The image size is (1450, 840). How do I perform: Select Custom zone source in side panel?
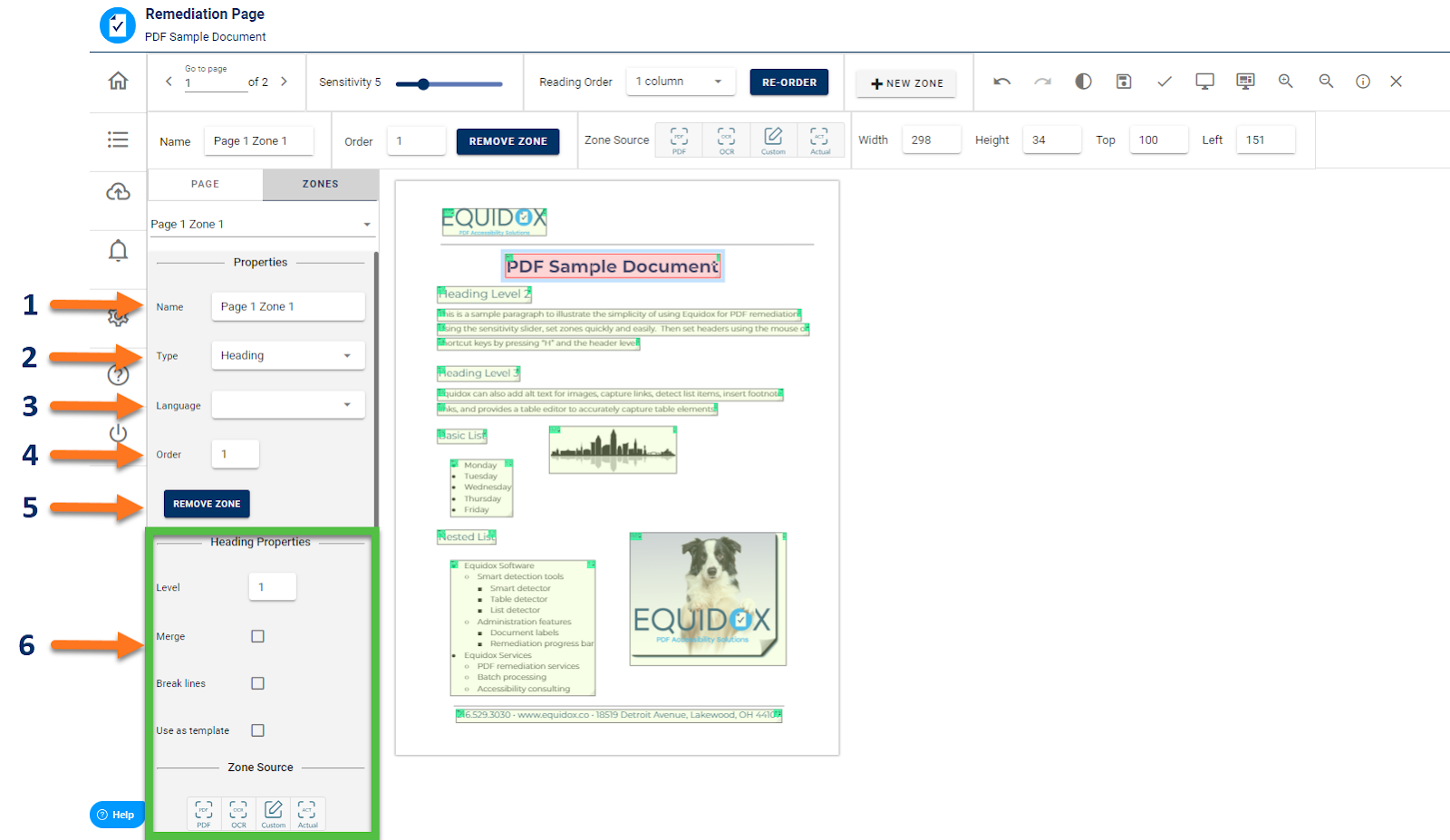pyautogui.click(x=274, y=814)
